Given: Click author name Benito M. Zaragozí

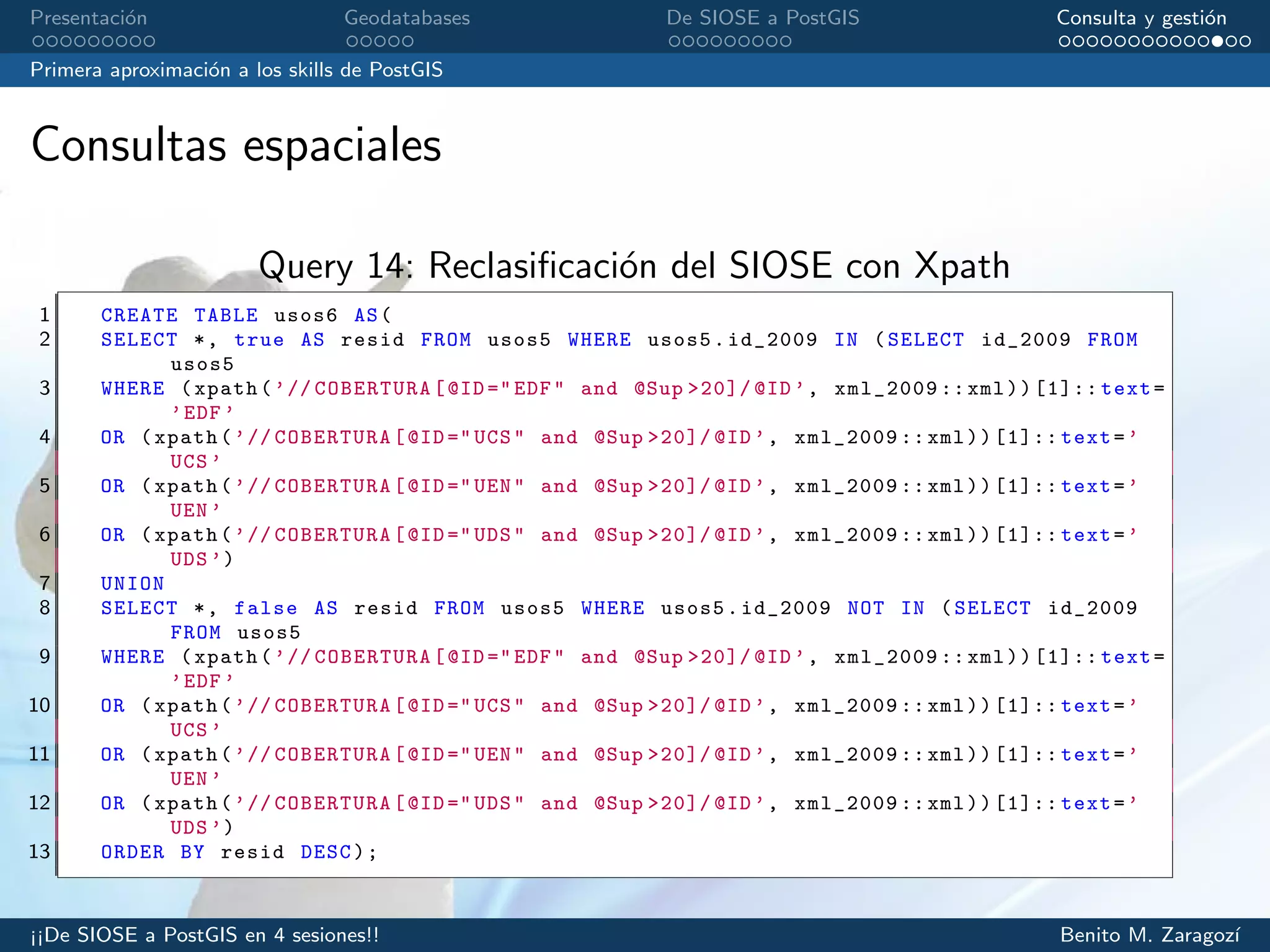Looking at the screenshot, I should pyautogui.click(x=1150, y=935).
